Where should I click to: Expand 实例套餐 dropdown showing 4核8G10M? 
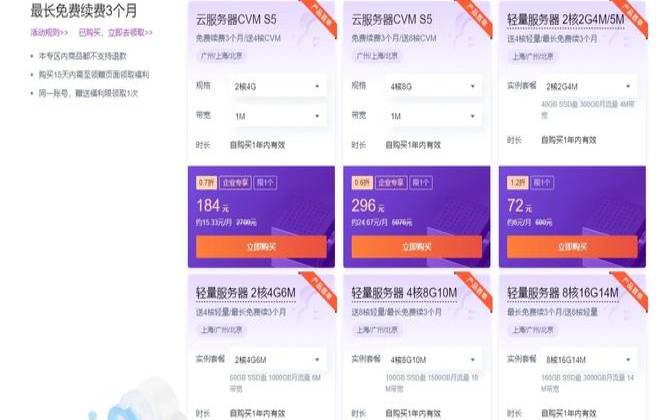(x=434, y=358)
